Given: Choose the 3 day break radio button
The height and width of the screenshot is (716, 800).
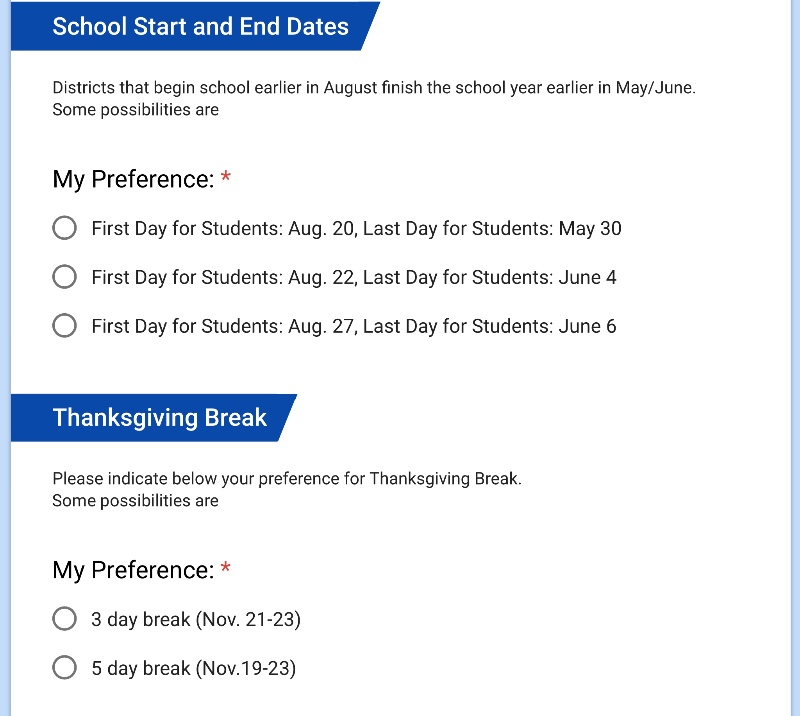Looking at the screenshot, I should pos(64,619).
